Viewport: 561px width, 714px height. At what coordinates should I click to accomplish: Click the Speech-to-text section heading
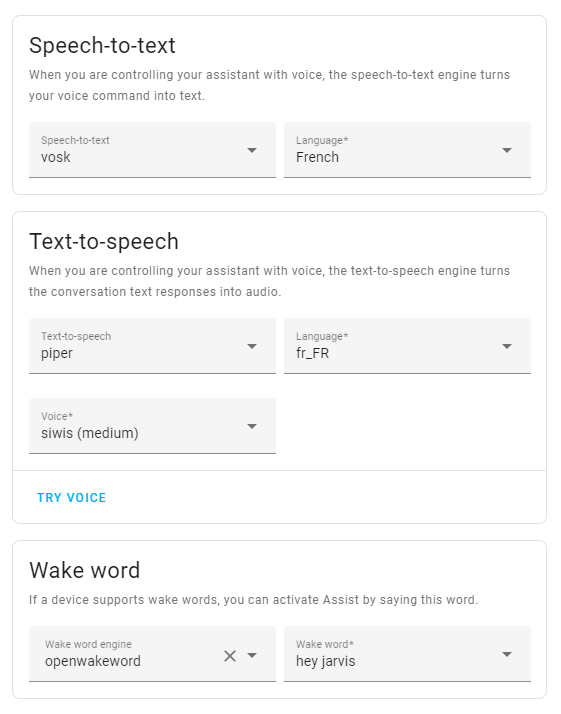click(x=102, y=46)
